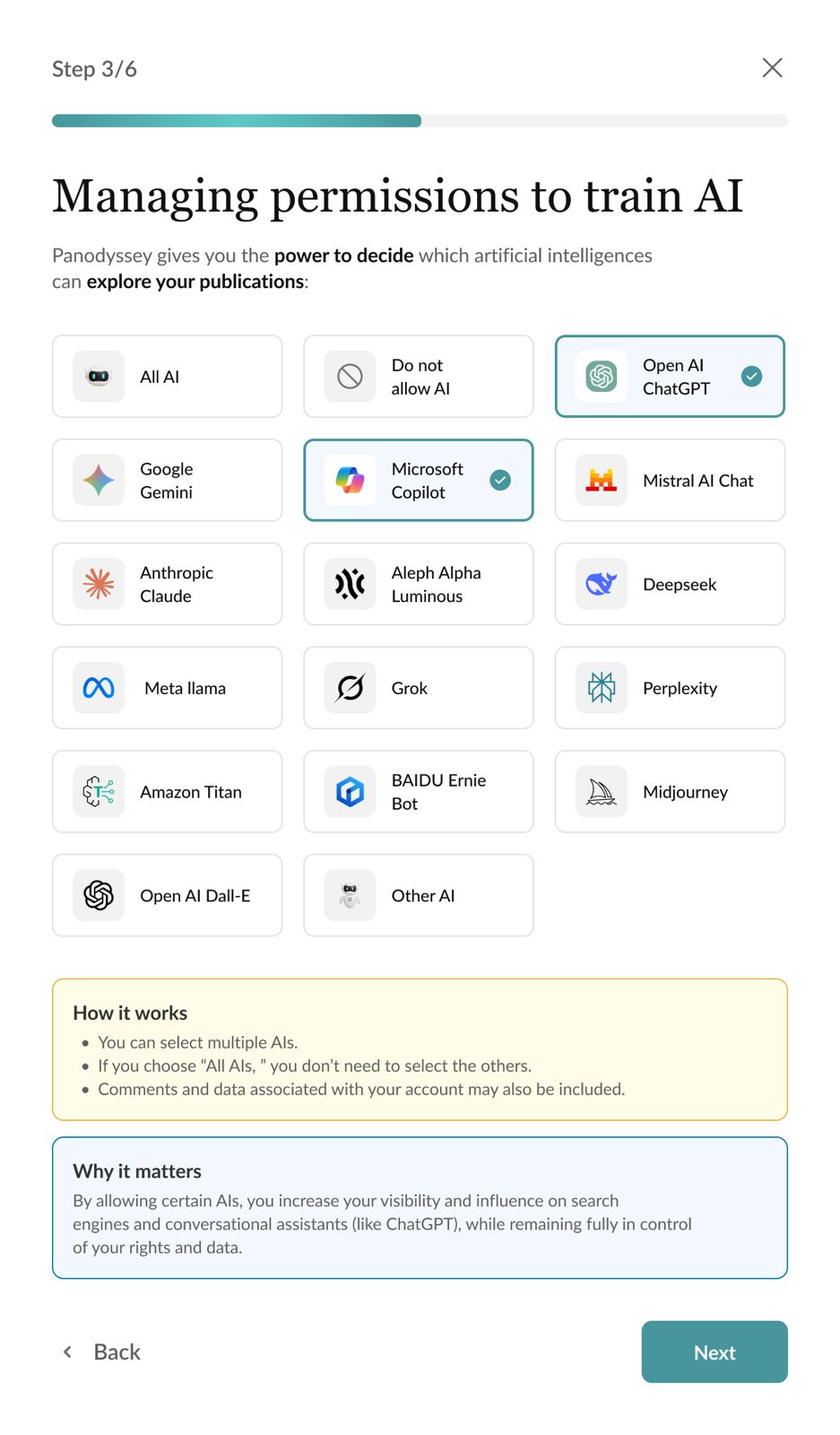Uncheck the Open AI ChatGPT checkmark
Image resolution: width=840 pixels, height=1435 pixels.
(x=752, y=377)
